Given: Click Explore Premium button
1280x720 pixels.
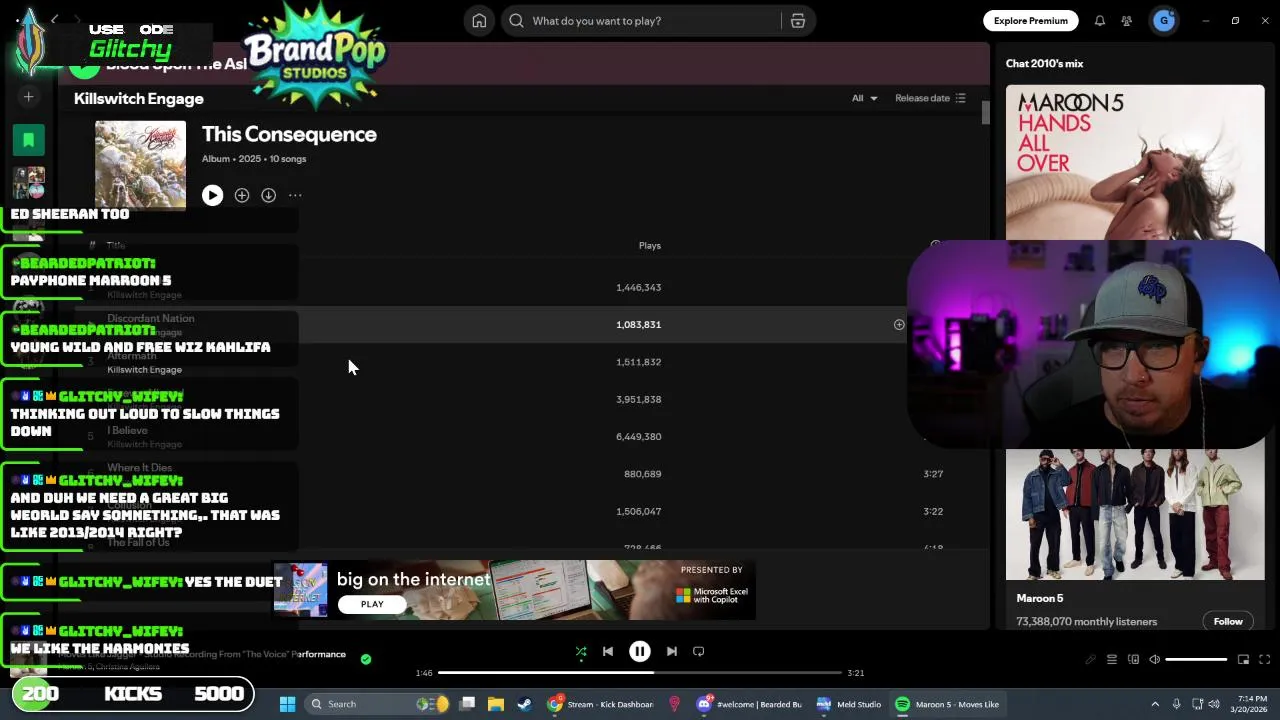Looking at the screenshot, I should coord(1031,21).
